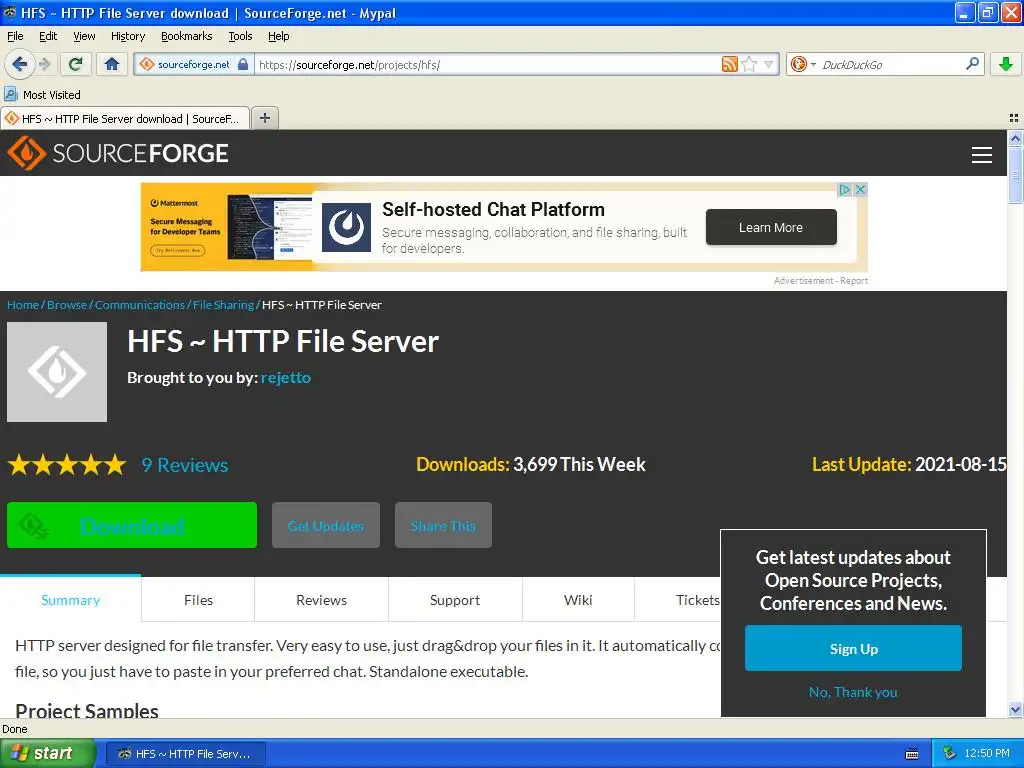The height and width of the screenshot is (768, 1024).
Task: Select the Summary tab
Action: click(71, 600)
